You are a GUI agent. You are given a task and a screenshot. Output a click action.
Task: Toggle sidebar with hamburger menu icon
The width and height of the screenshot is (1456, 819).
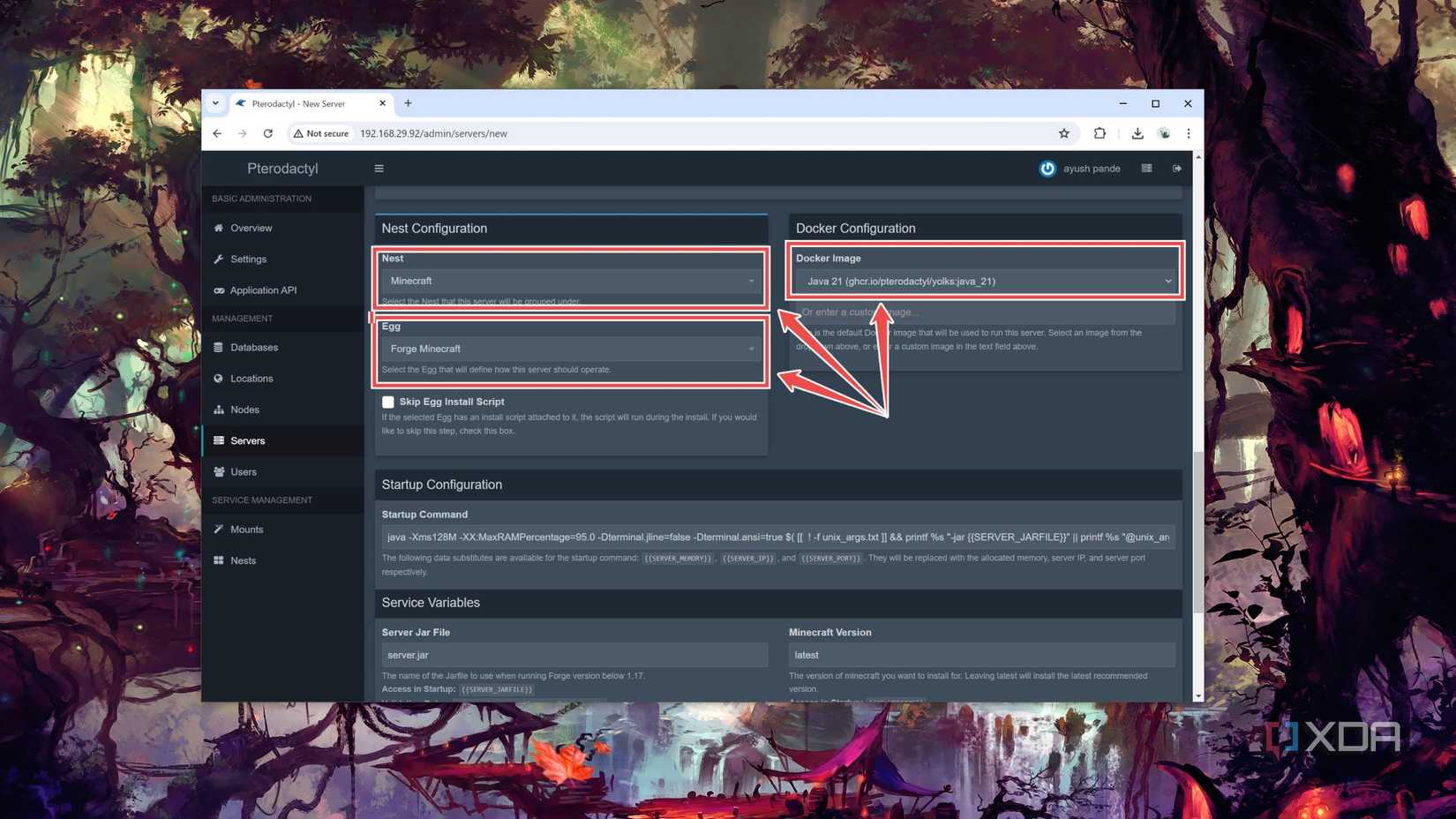click(379, 169)
